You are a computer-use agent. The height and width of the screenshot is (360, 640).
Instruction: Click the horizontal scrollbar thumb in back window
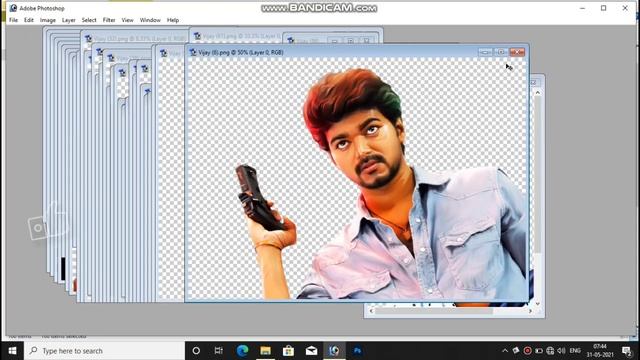coord(434,311)
